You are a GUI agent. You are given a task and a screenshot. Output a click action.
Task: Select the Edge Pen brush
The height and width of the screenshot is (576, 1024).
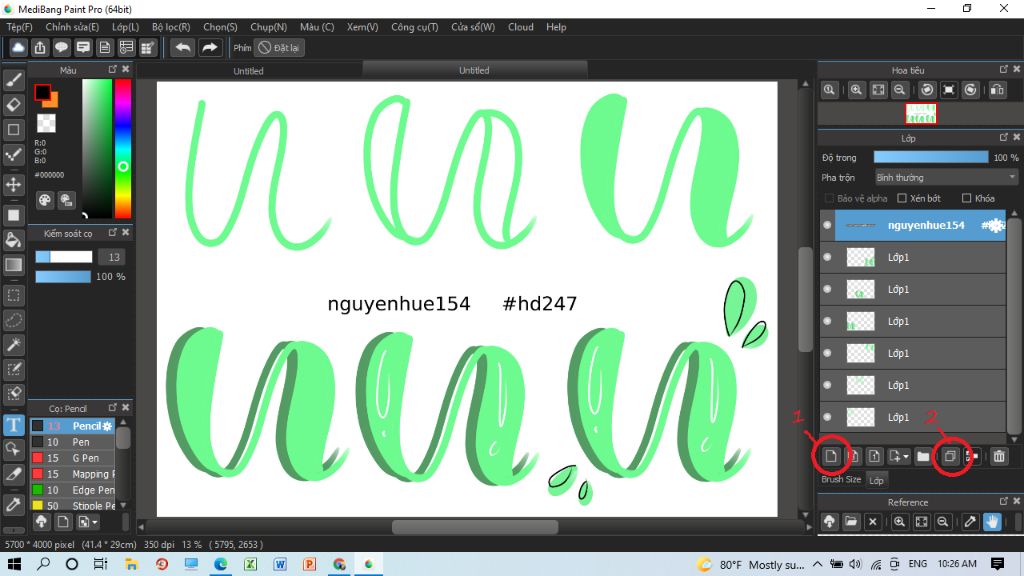coord(72,490)
